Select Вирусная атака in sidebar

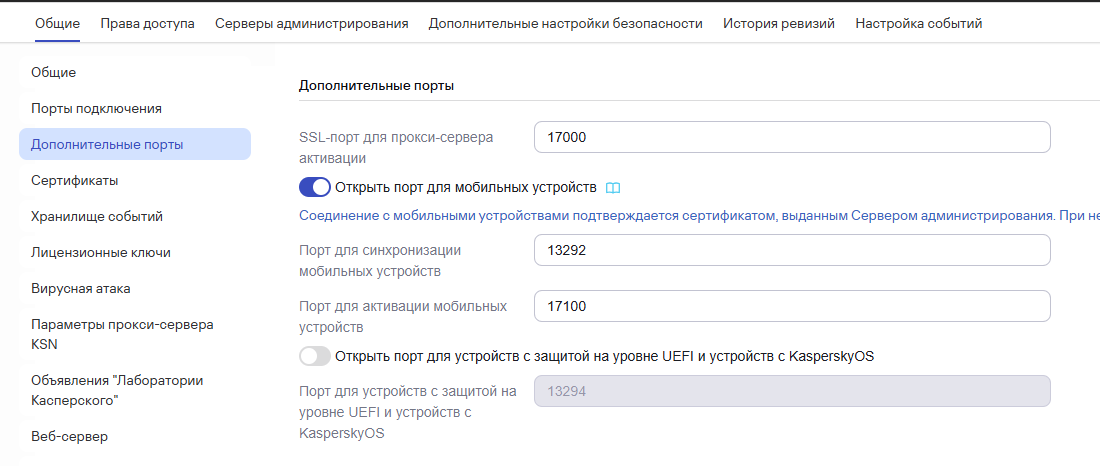point(81,288)
